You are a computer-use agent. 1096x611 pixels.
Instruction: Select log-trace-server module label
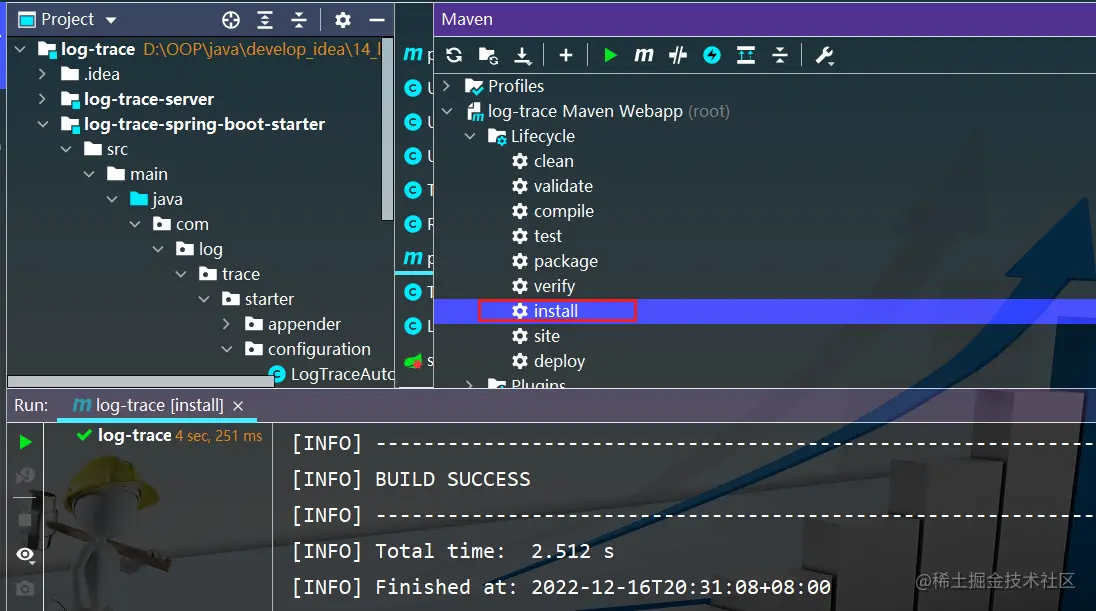click(149, 99)
